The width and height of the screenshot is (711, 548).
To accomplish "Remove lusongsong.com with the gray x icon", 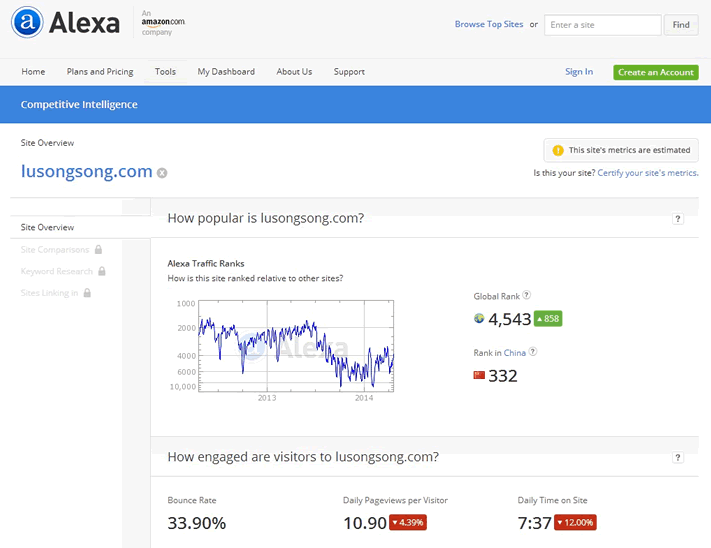I will point(162,173).
